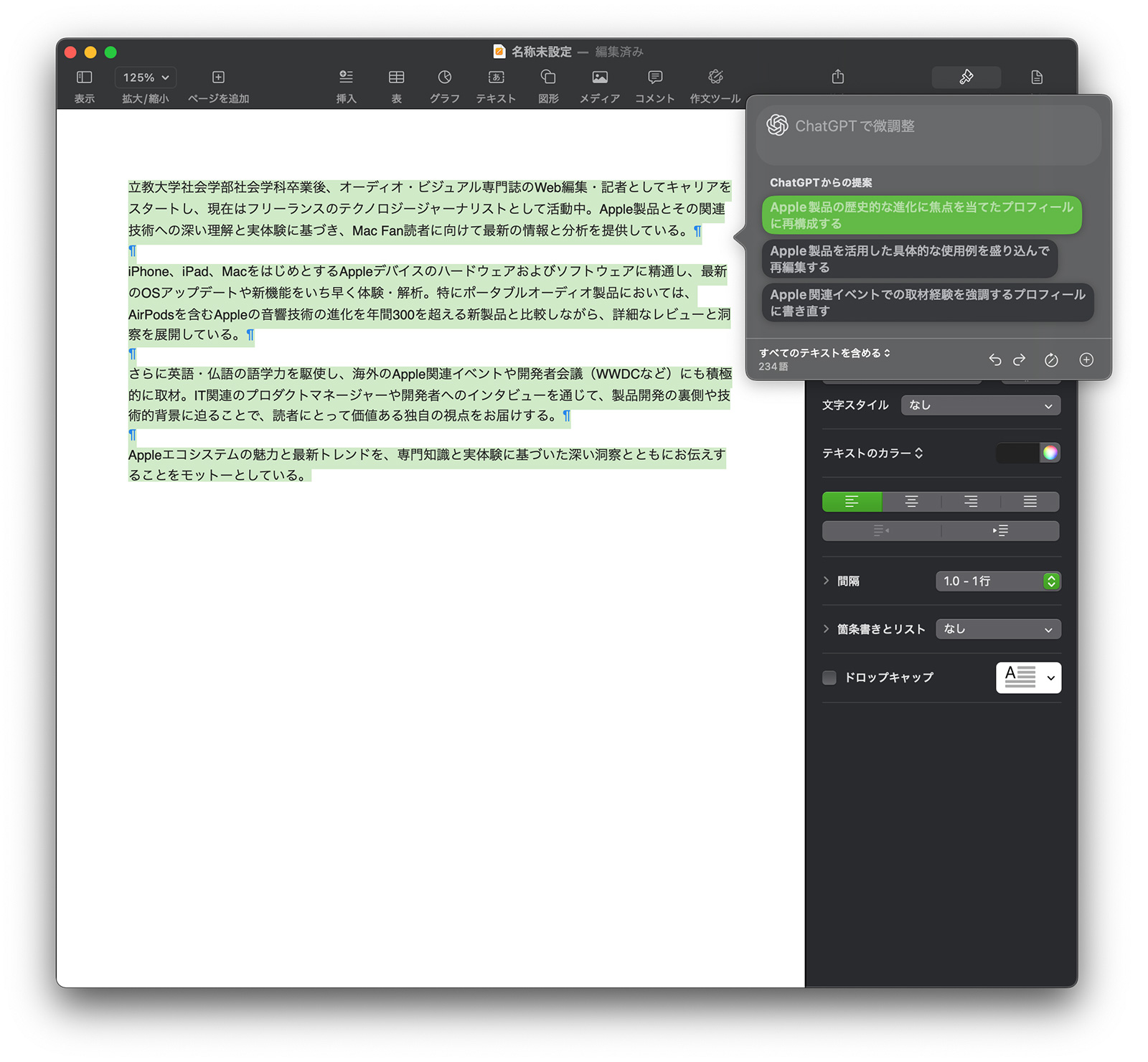Click the paragraph beginning さらに英語・仏語
Screen dimensions: 1148x1062
click(430, 395)
